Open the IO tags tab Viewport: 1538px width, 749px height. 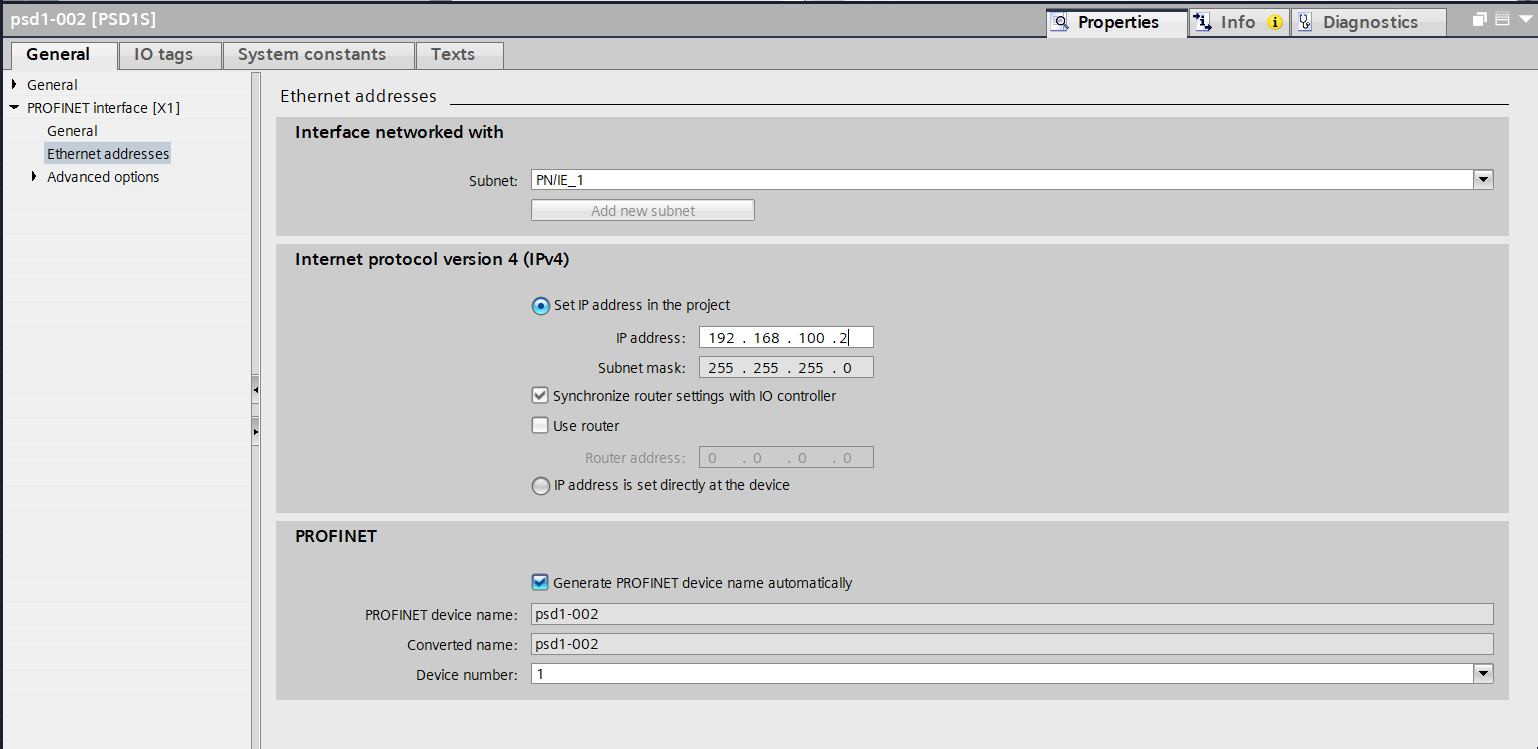tap(163, 54)
